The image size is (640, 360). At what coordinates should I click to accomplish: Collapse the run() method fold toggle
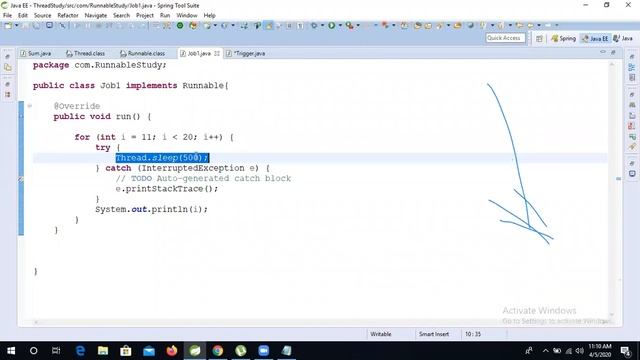click(30, 106)
